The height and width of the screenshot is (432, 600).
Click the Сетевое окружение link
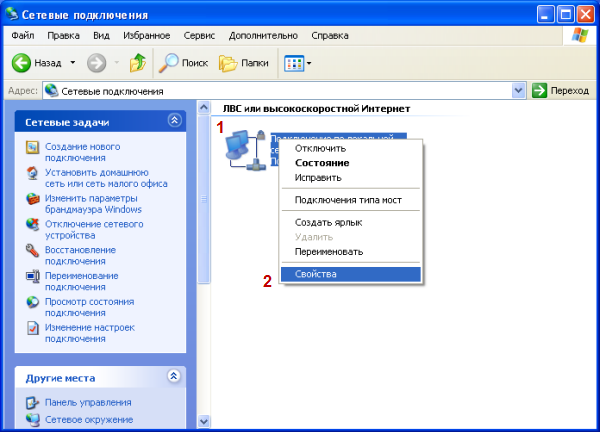click(89, 420)
